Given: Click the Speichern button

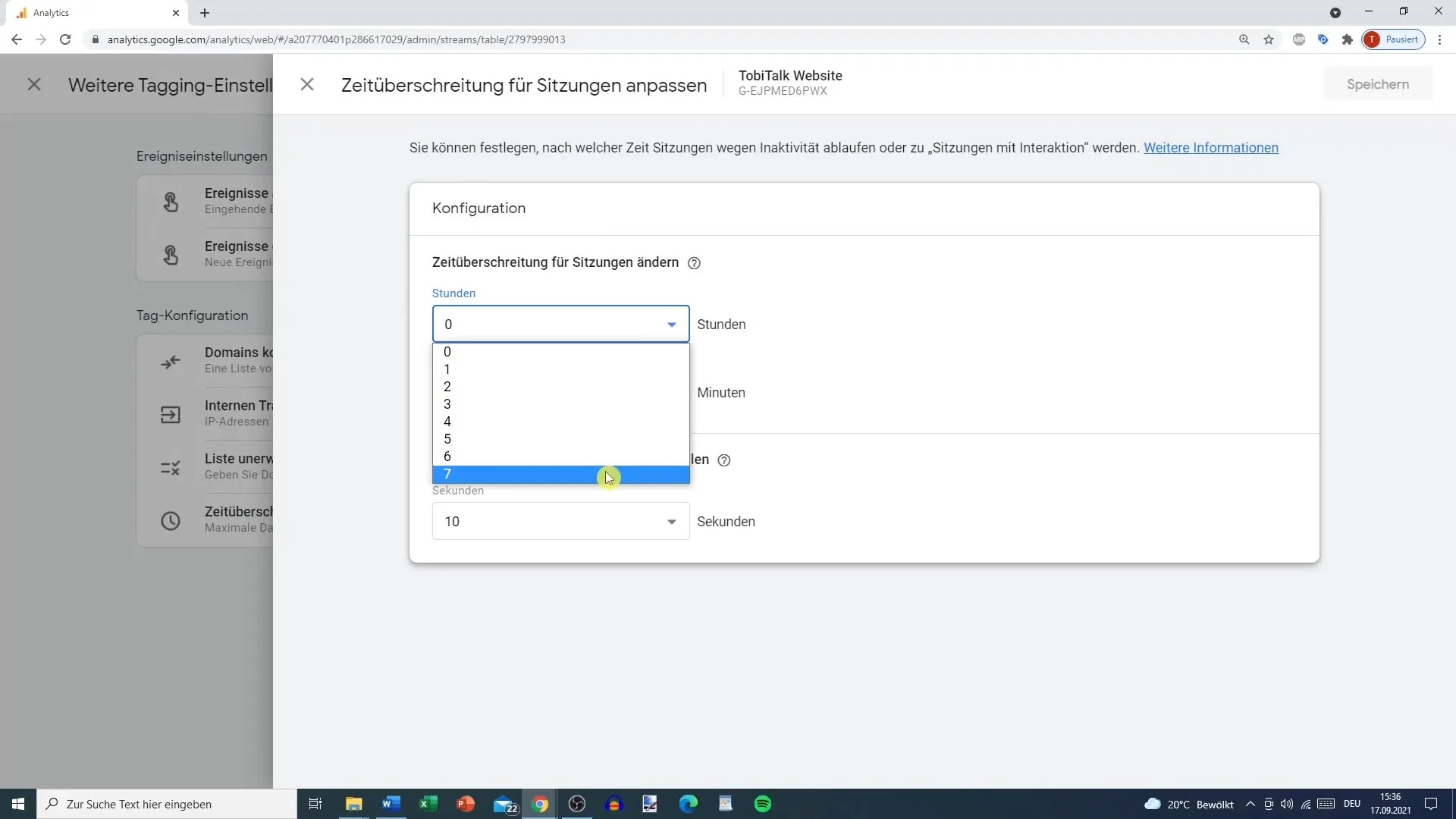Looking at the screenshot, I should (x=1378, y=84).
